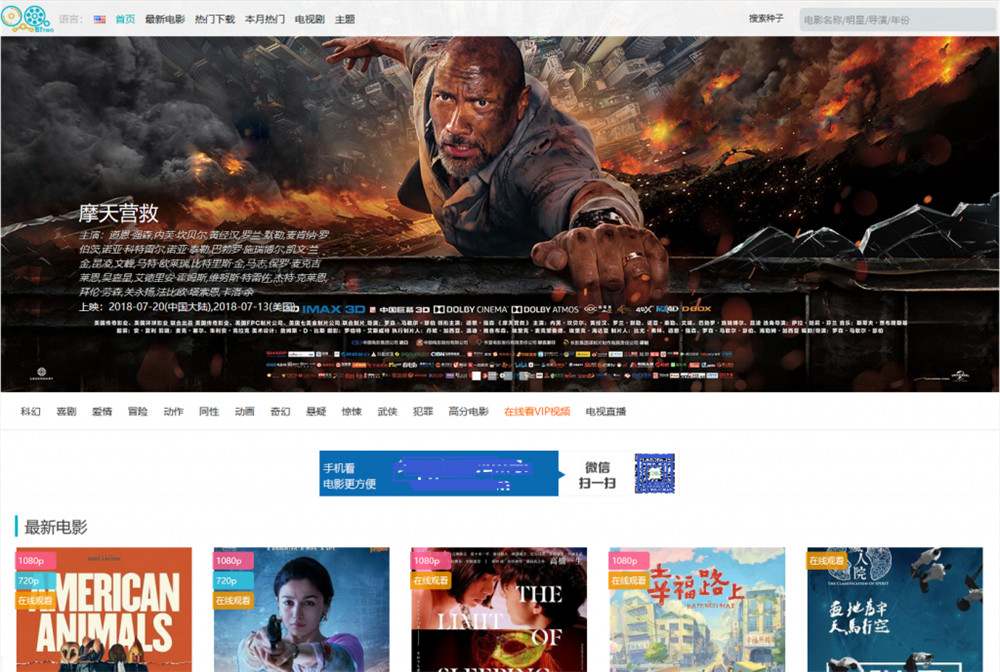This screenshot has width=1000, height=672.
Task: Click 720p badge on American Animals poster
Action: point(29,581)
